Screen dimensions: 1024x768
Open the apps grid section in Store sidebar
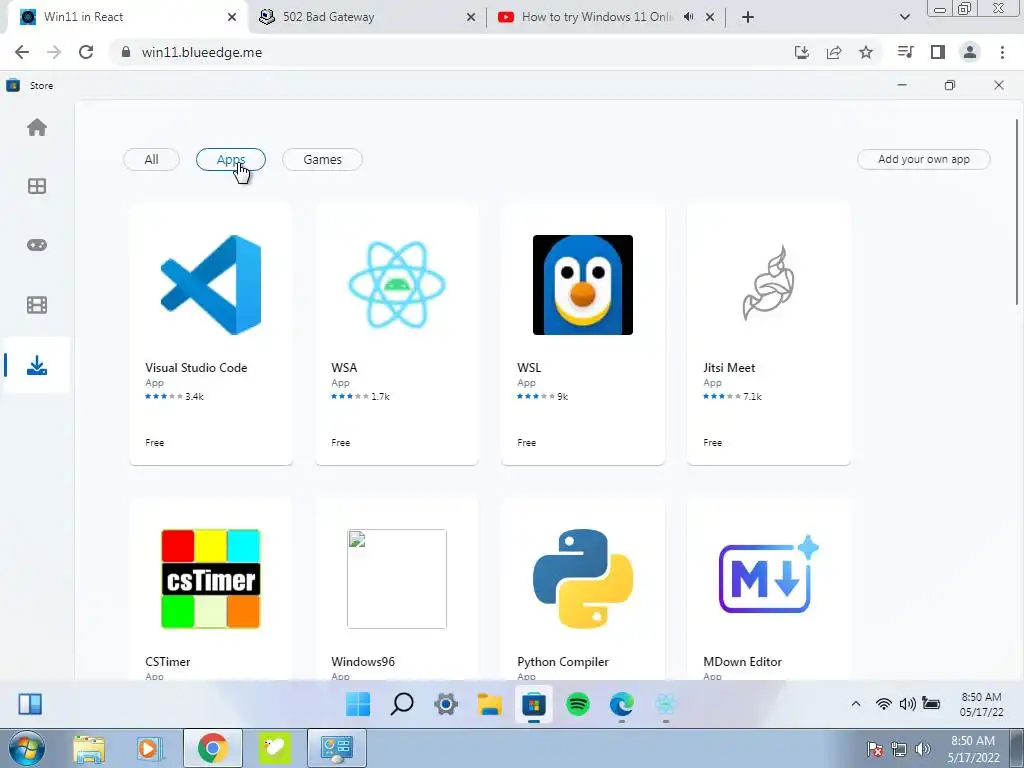coord(37,186)
